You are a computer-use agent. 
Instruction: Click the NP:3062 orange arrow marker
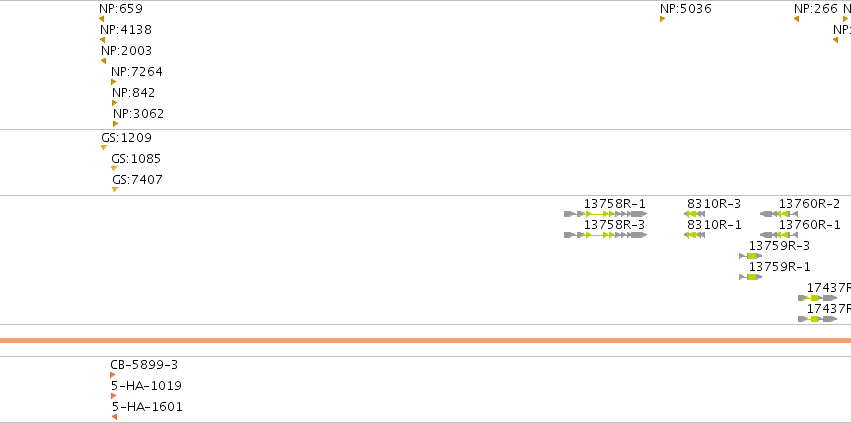click(x=116, y=124)
